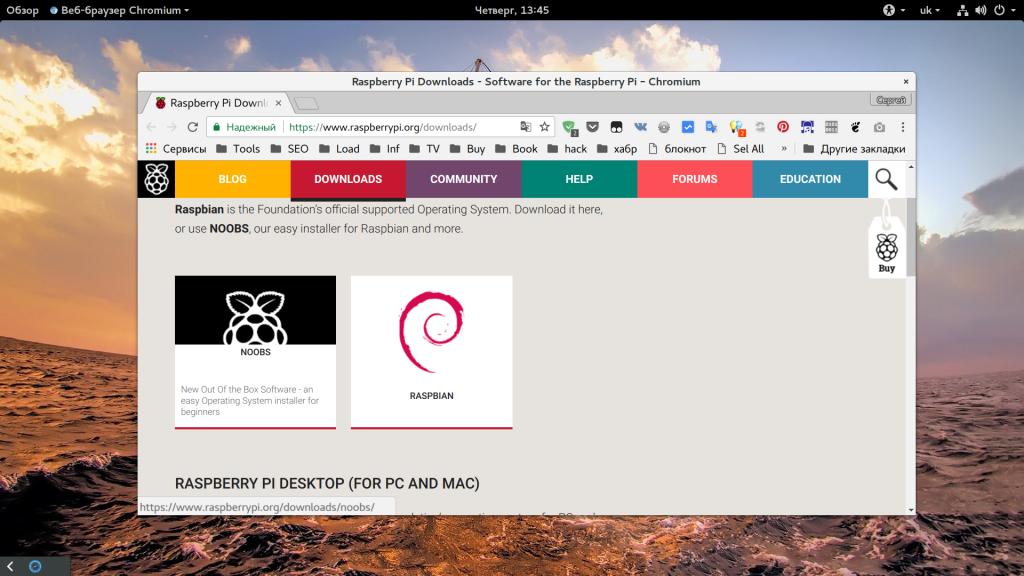The height and width of the screenshot is (576, 1024).
Task: Open the page translate icon in address bar
Action: (x=526, y=127)
